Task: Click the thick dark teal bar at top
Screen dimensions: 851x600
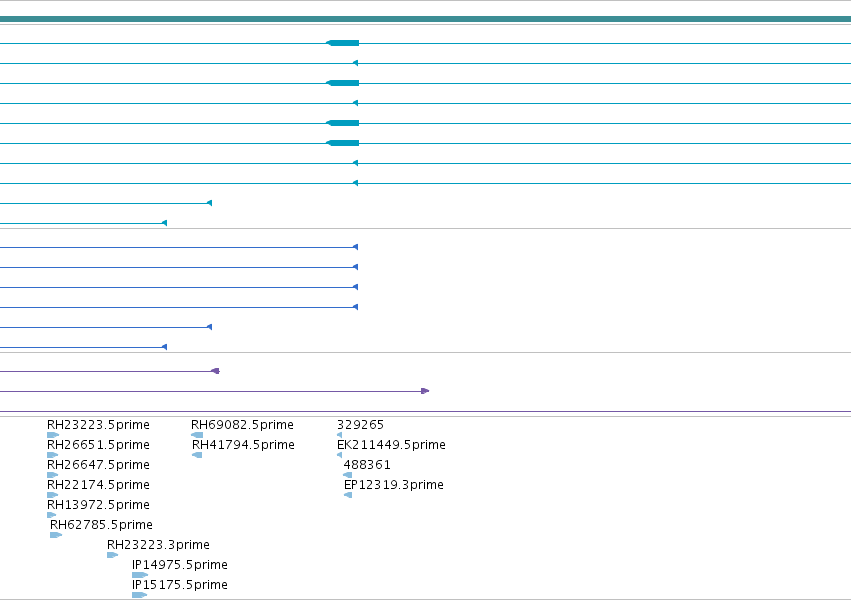Action: [x=426, y=20]
